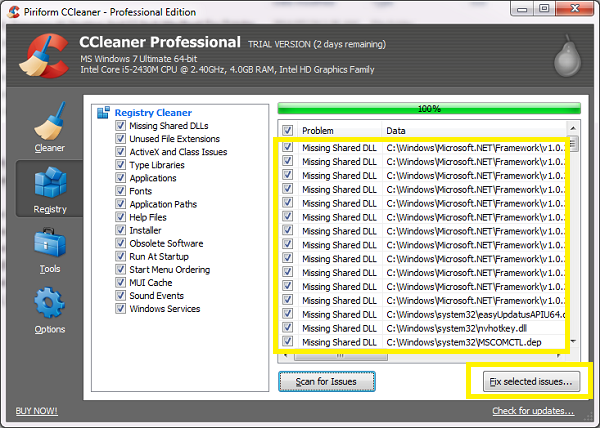Toggle Type Libraries checkbox
Viewport: 600px width, 428px height.
coord(121,164)
